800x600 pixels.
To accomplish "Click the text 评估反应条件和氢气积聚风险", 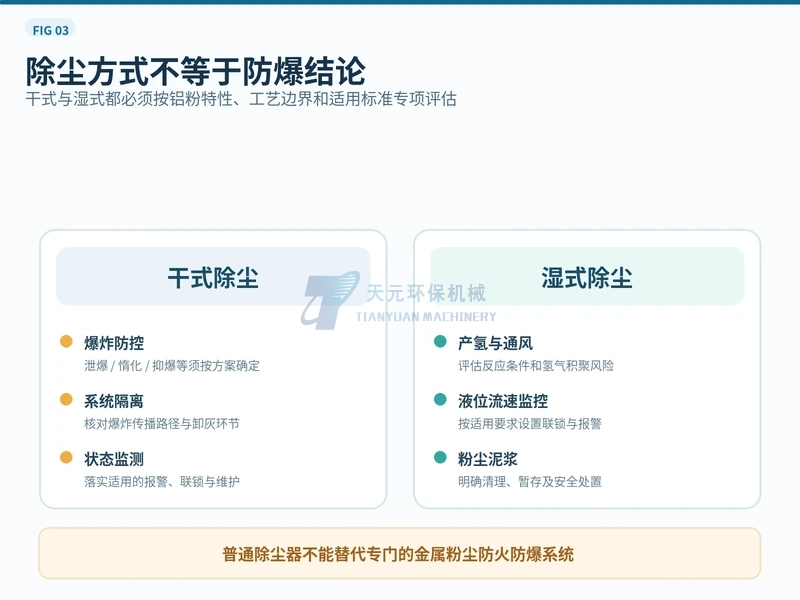I will click(536, 365).
